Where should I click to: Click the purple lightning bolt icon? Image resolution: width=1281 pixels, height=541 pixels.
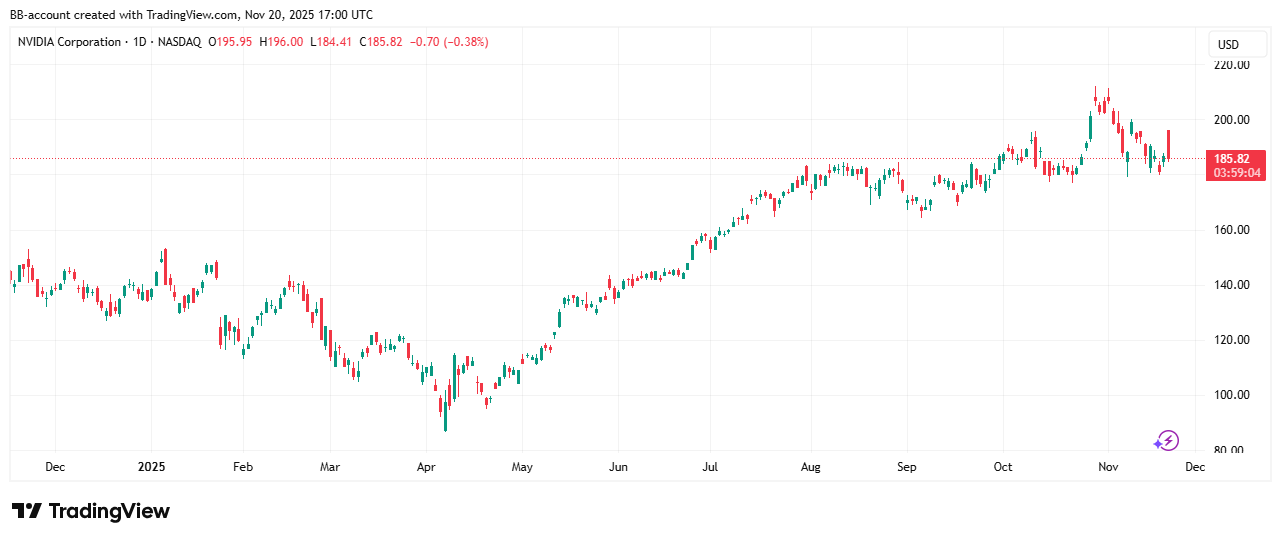(x=1166, y=440)
